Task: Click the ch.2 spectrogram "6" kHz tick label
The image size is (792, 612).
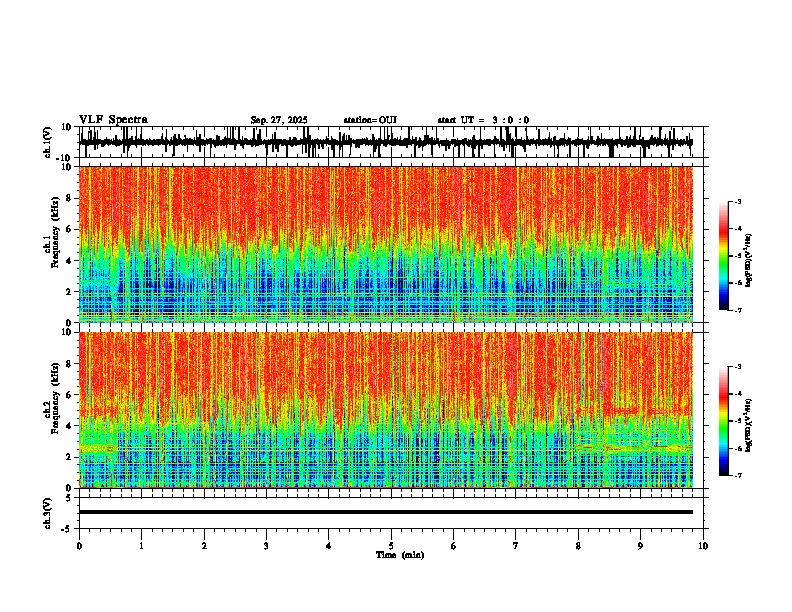Action: coord(69,395)
